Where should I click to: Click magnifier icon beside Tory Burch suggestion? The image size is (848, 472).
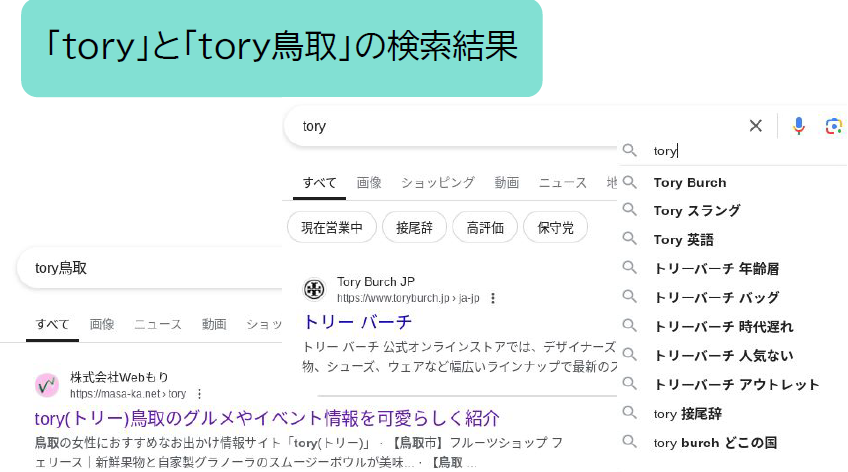(629, 182)
